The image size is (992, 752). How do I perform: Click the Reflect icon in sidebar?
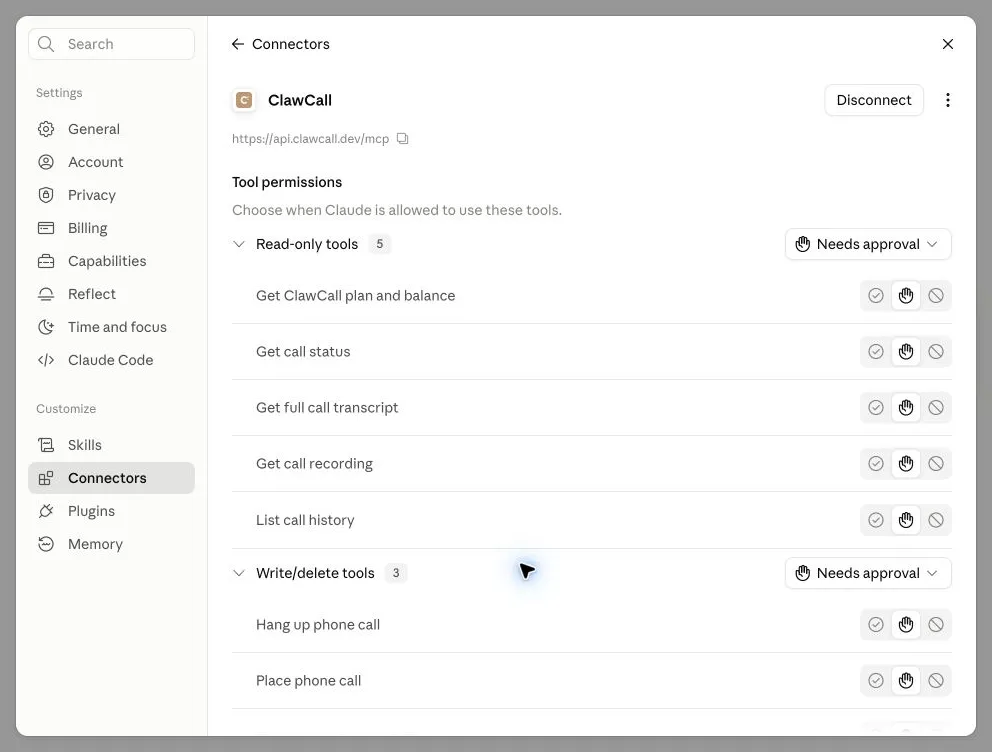click(x=46, y=294)
